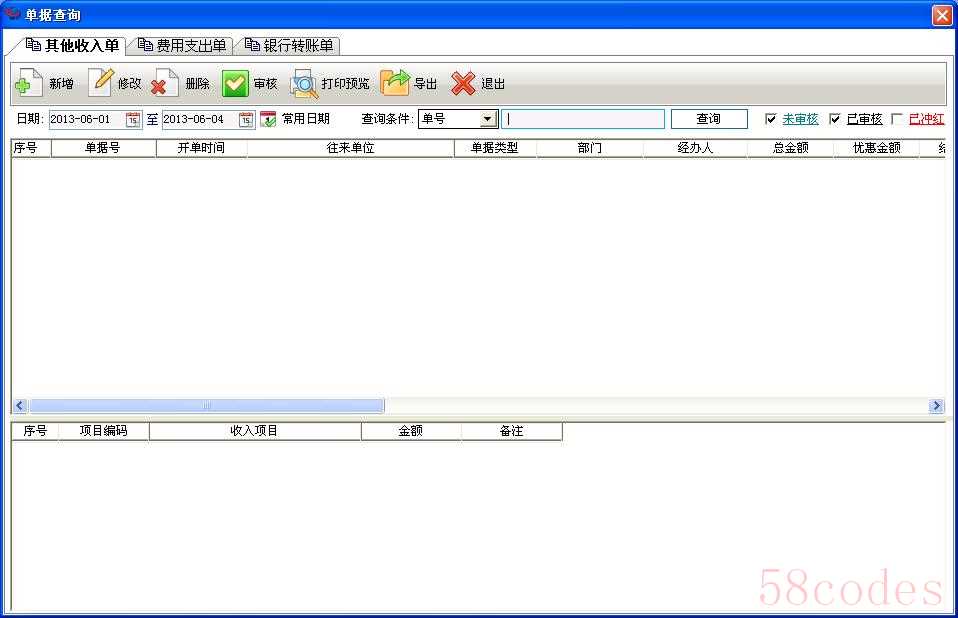Click the 退出 (Exit) red X icon
The width and height of the screenshot is (958, 618).
pos(463,83)
